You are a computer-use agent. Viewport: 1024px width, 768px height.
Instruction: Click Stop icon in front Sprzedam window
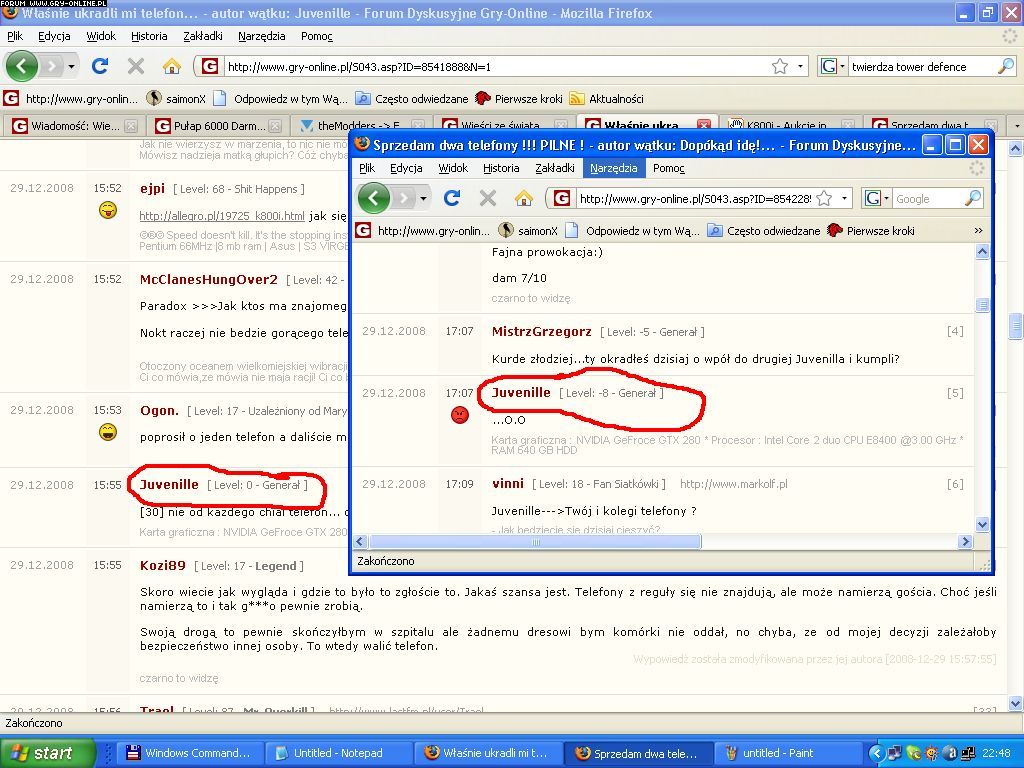pos(488,198)
